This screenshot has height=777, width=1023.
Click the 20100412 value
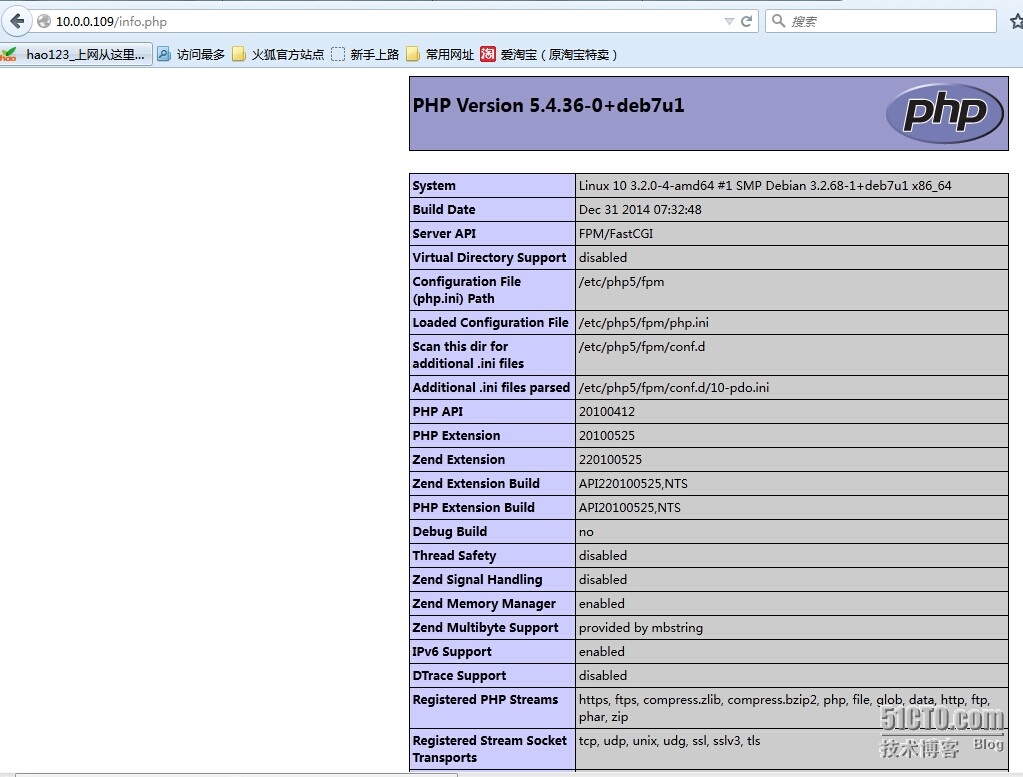click(x=607, y=412)
